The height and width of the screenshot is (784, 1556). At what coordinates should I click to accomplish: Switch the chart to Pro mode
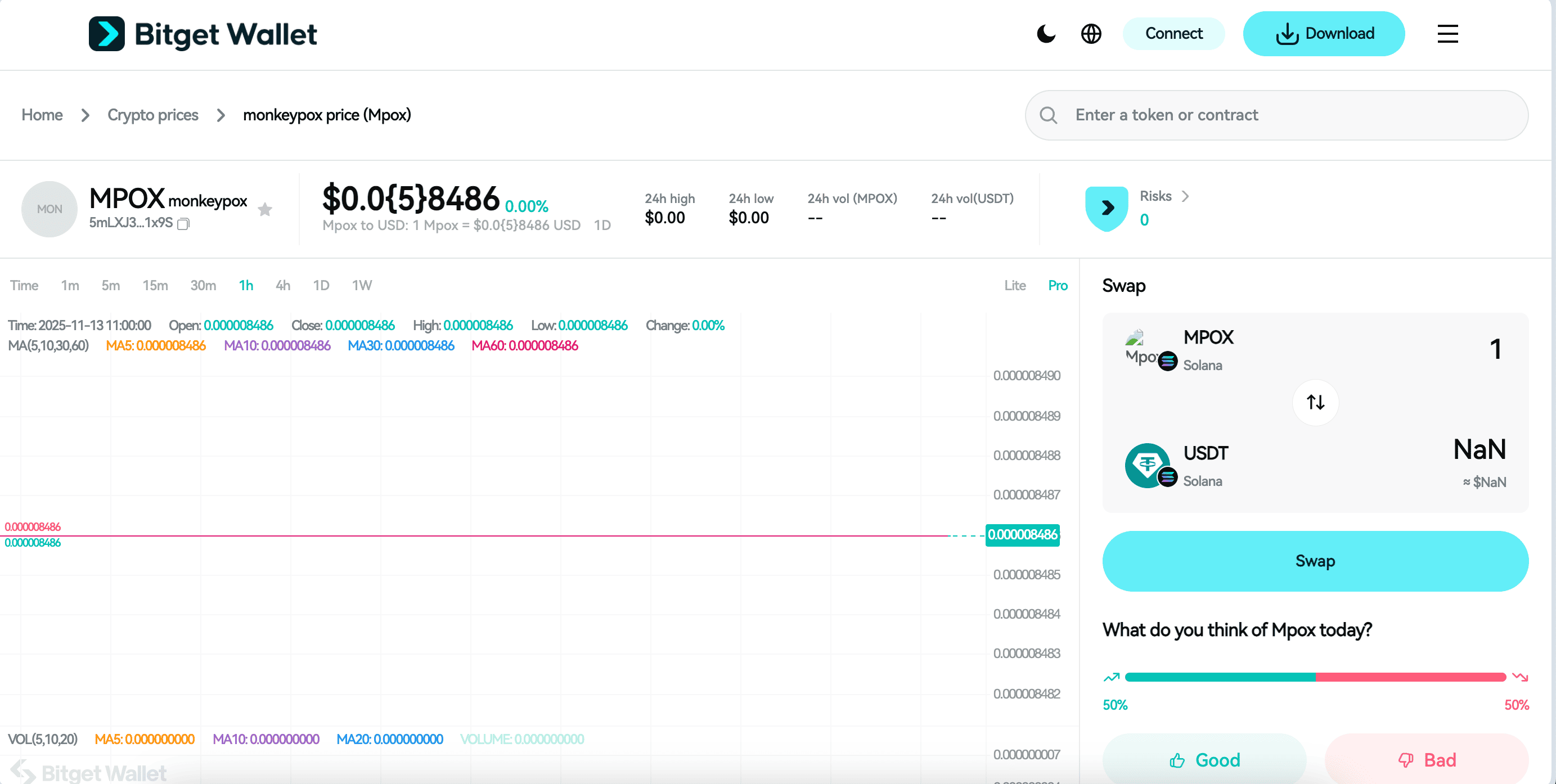[1058, 285]
